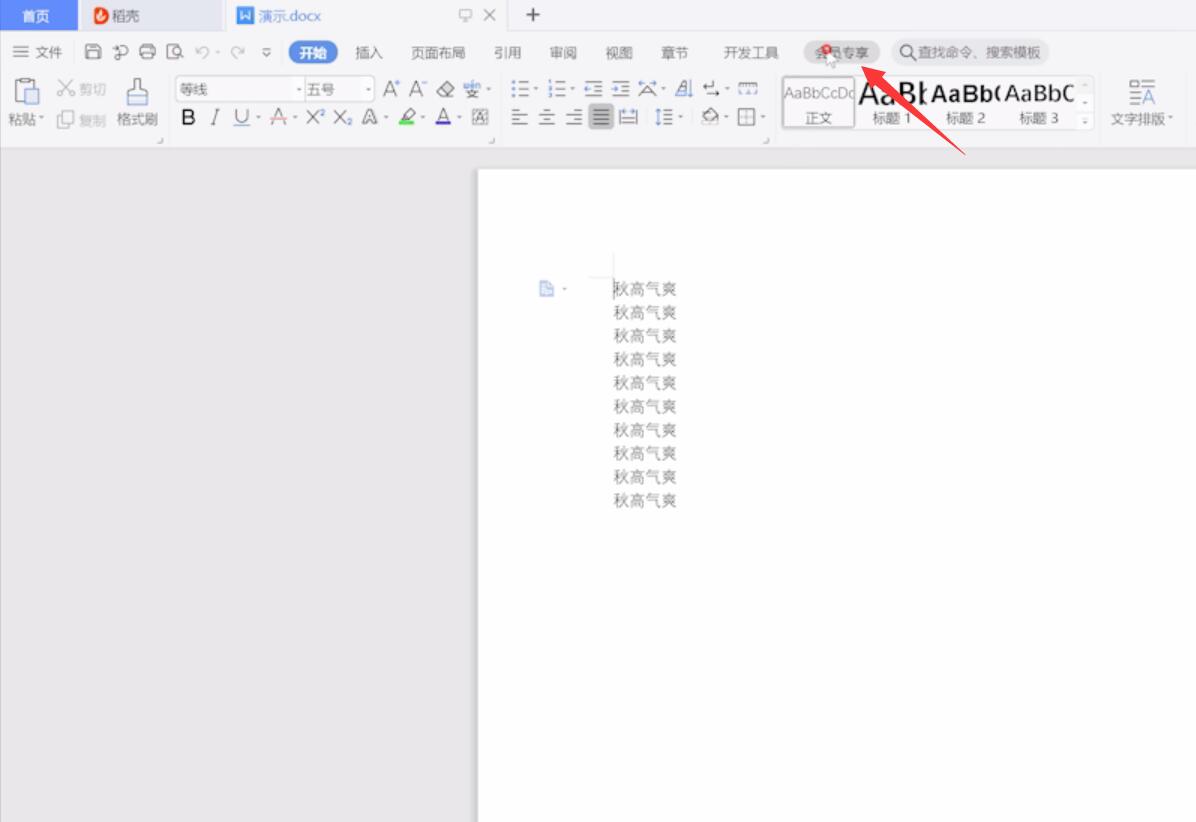Pick the text highlight color
Viewport: 1196px width, 822px height.
pos(407,117)
